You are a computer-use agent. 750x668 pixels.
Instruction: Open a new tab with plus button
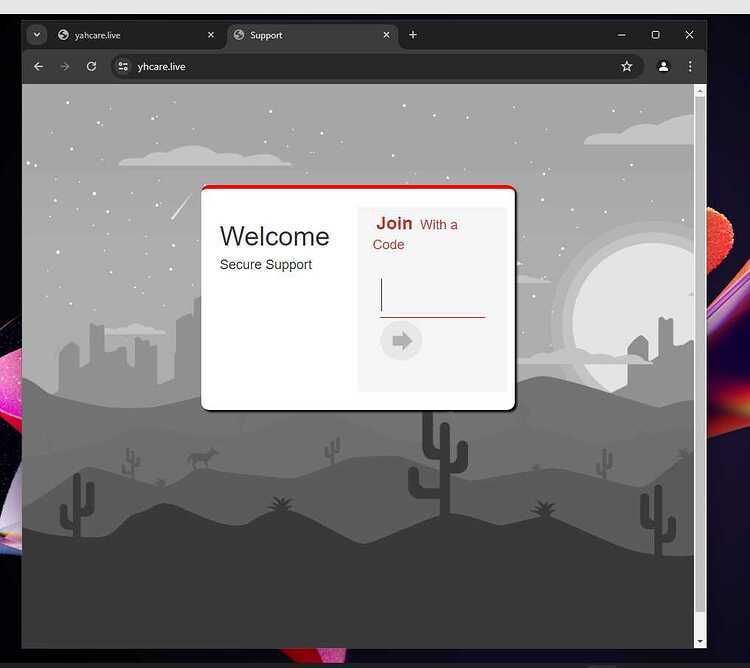tap(413, 35)
